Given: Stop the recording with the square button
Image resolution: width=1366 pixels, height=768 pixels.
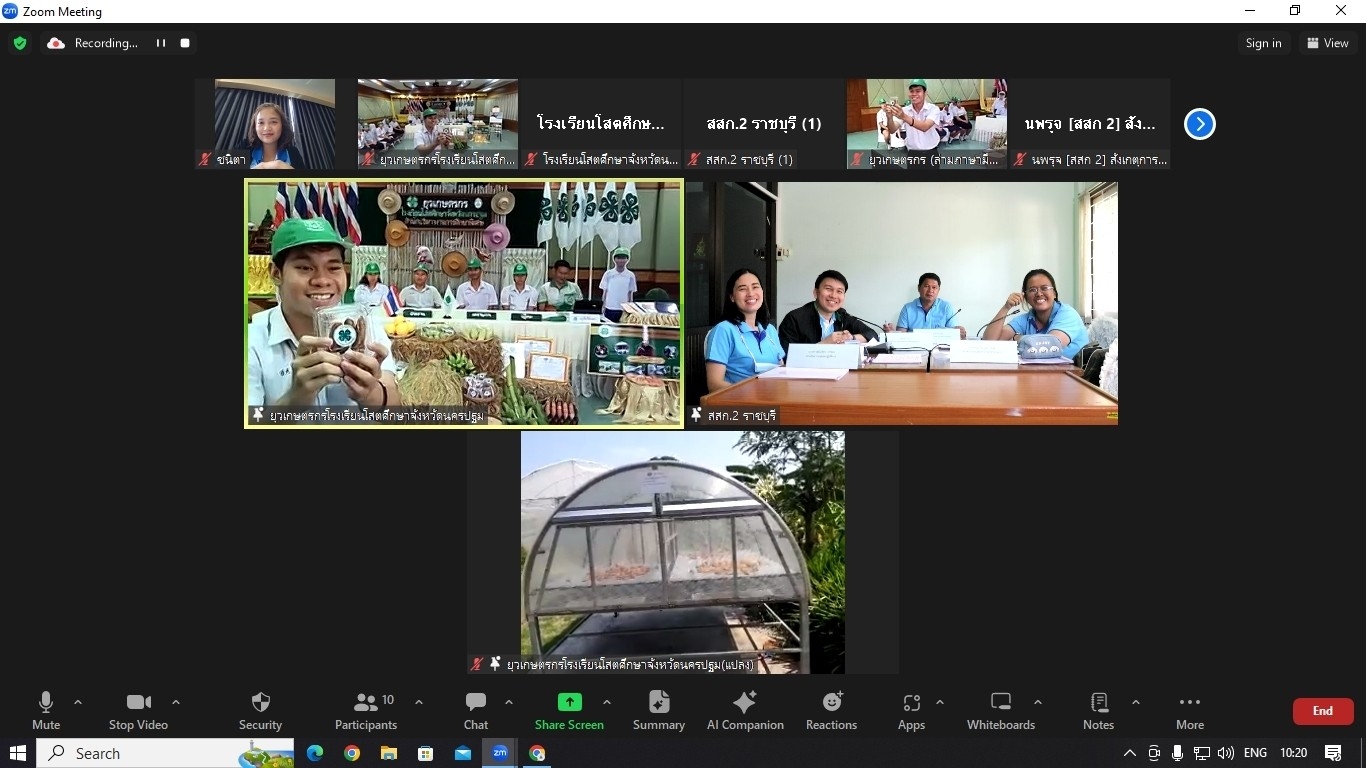Looking at the screenshot, I should (185, 43).
